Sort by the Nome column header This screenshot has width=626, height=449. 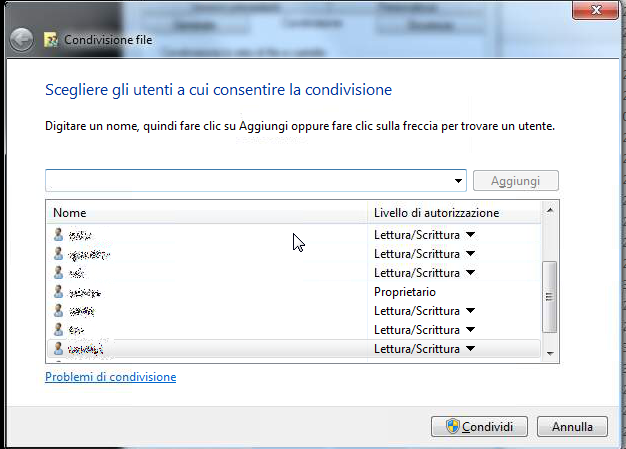(x=207, y=213)
